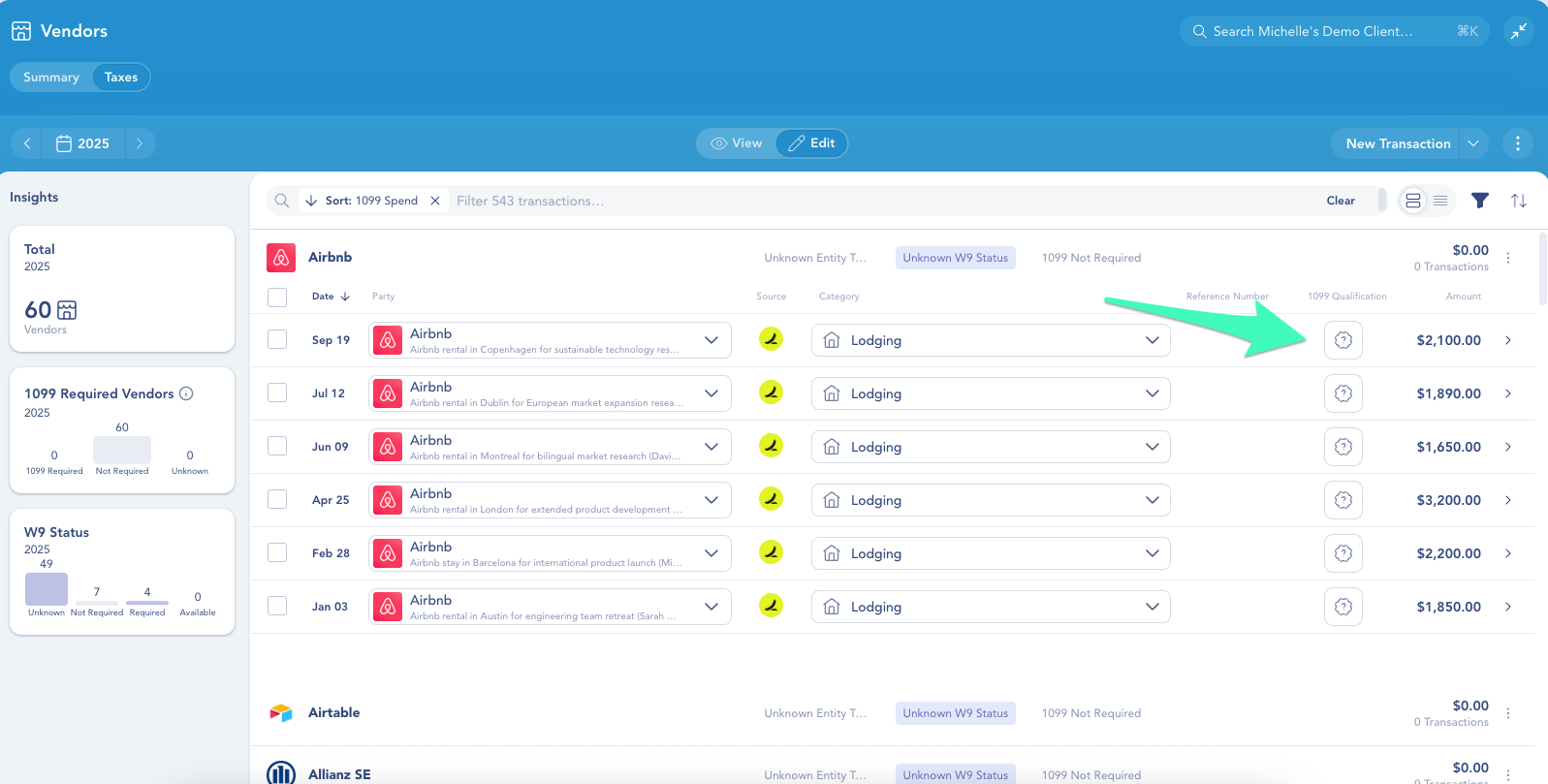Viewport: 1548px width, 784px height.
Task: Open Lodging category dropdown on Apr 25 row
Action: tap(991, 500)
